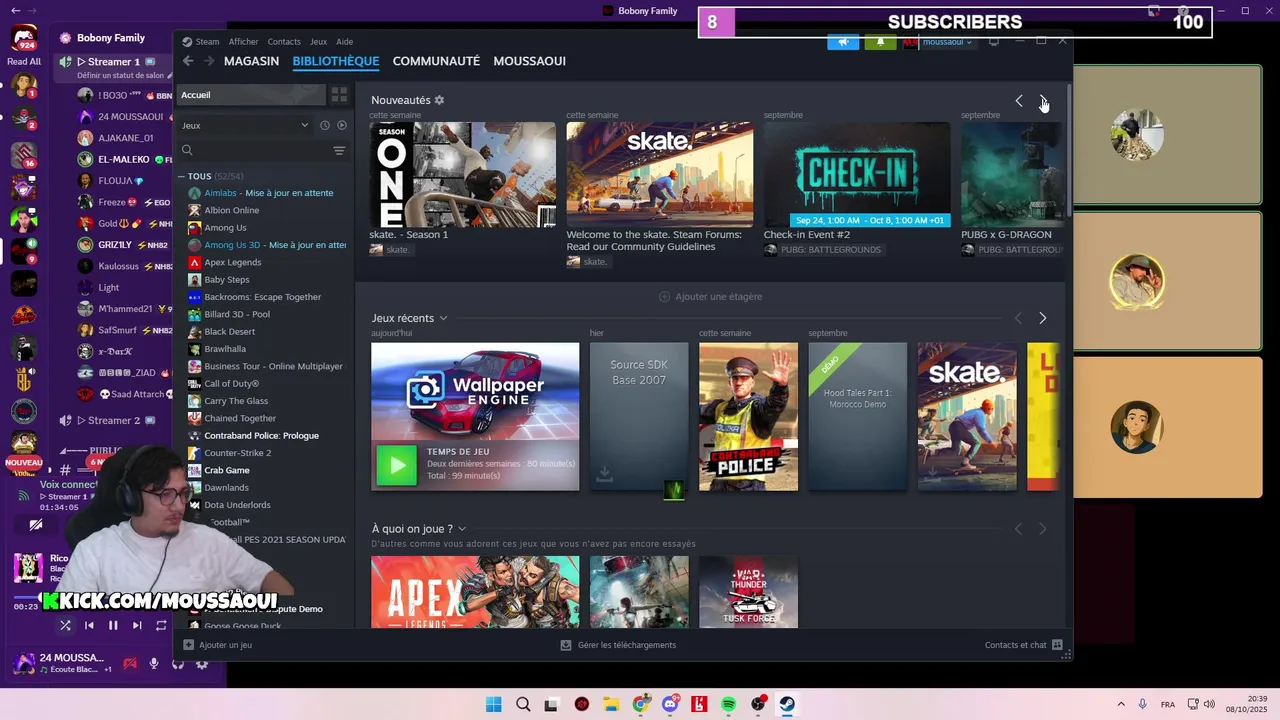The width and height of the screenshot is (1280, 720).
Task: Pause the track in Discord music player
Action: pyautogui.click(x=113, y=626)
